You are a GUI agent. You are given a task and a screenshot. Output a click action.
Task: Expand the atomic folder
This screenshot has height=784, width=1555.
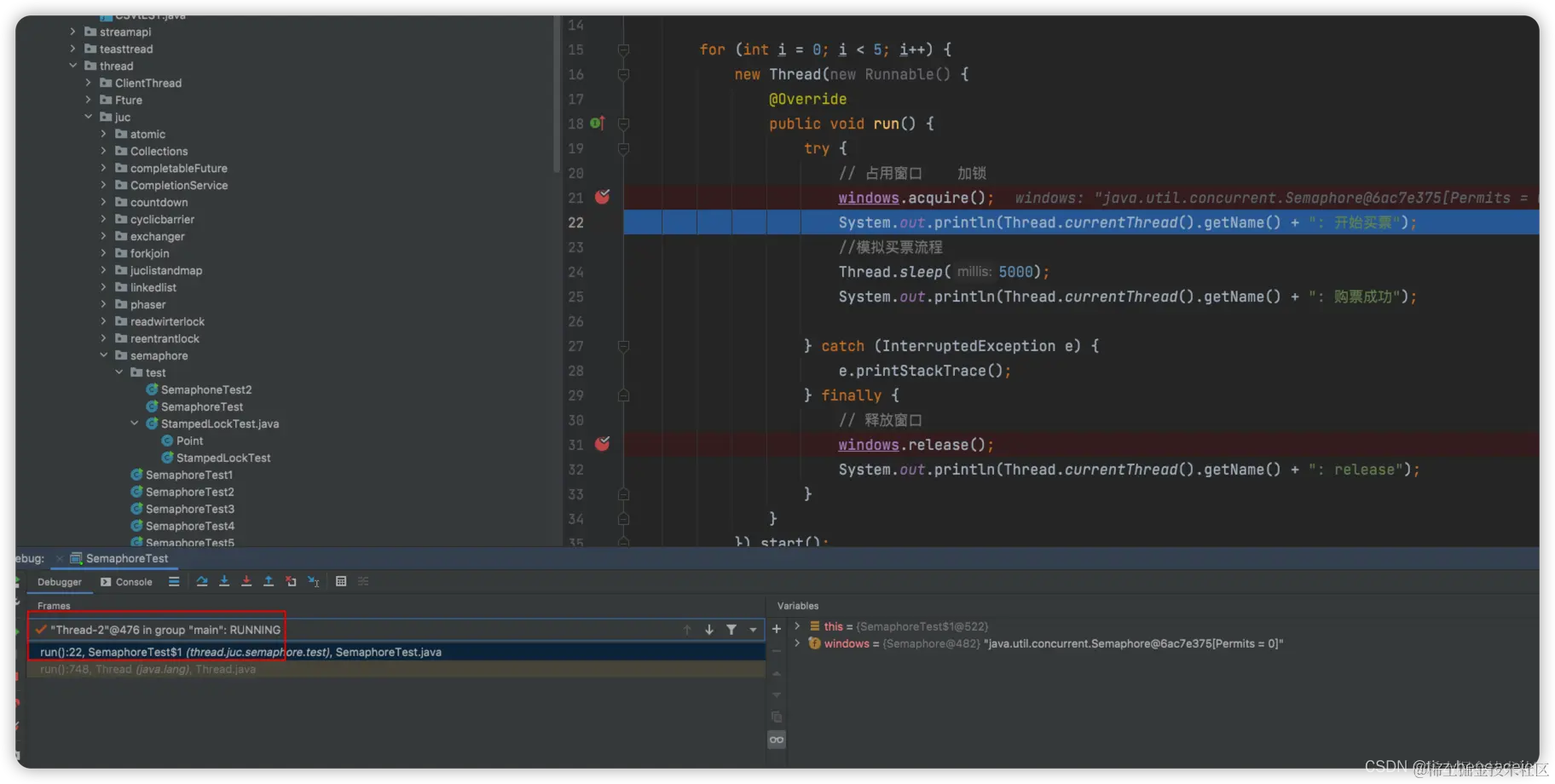(104, 134)
